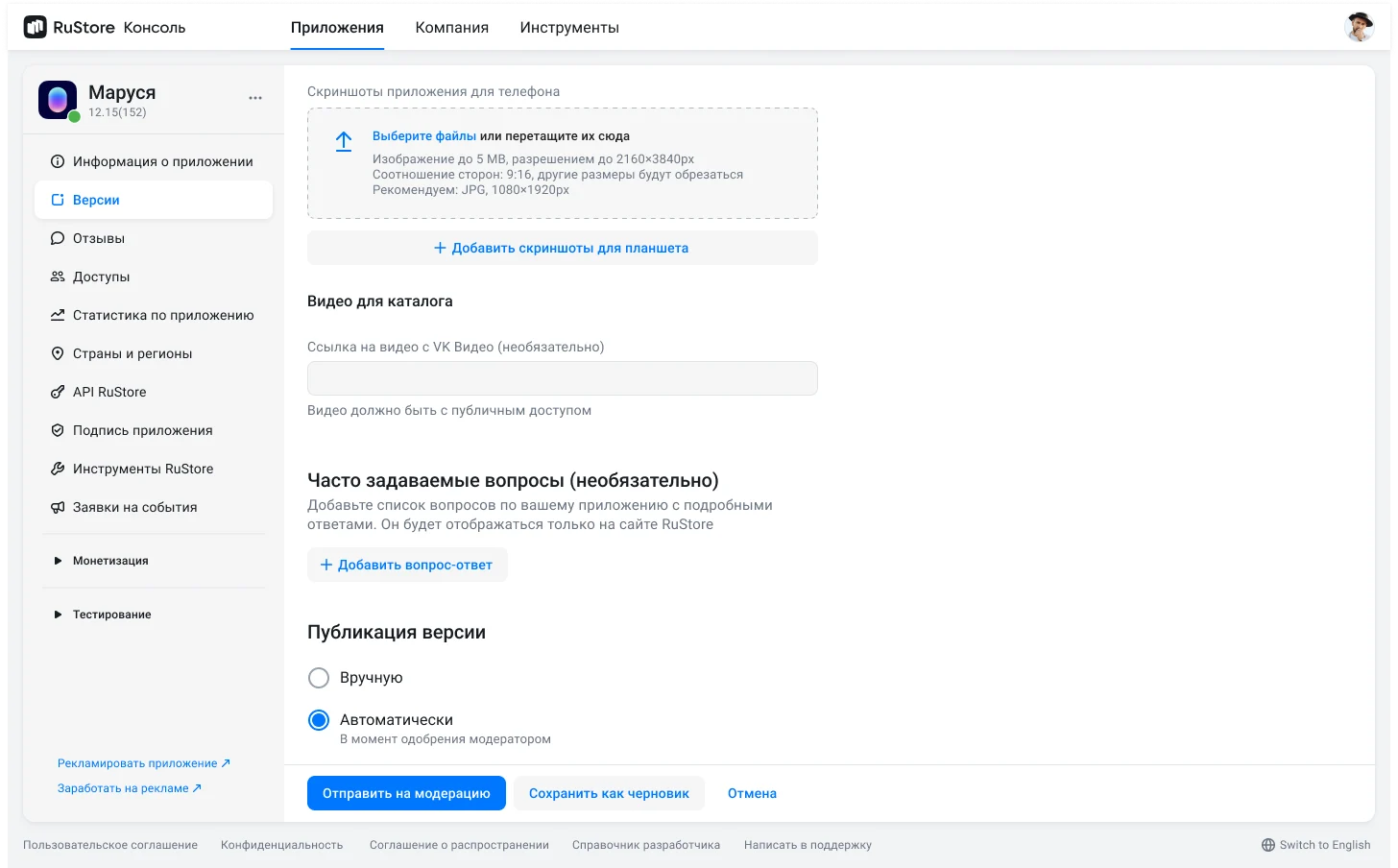
Task: Open the user profile avatar
Action: coord(1359,27)
